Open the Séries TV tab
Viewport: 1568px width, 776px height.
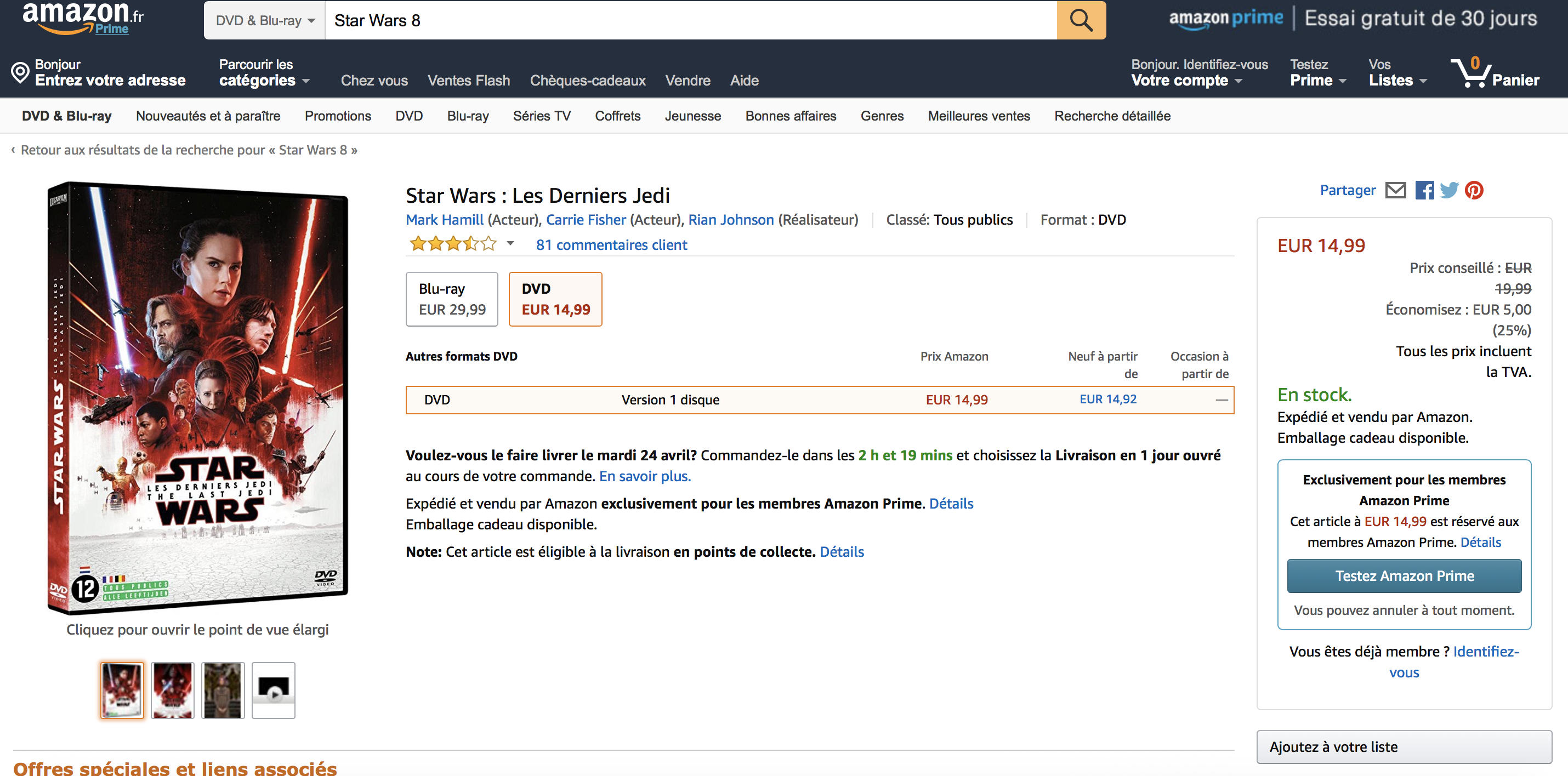pyautogui.click(x=542, y=116)
